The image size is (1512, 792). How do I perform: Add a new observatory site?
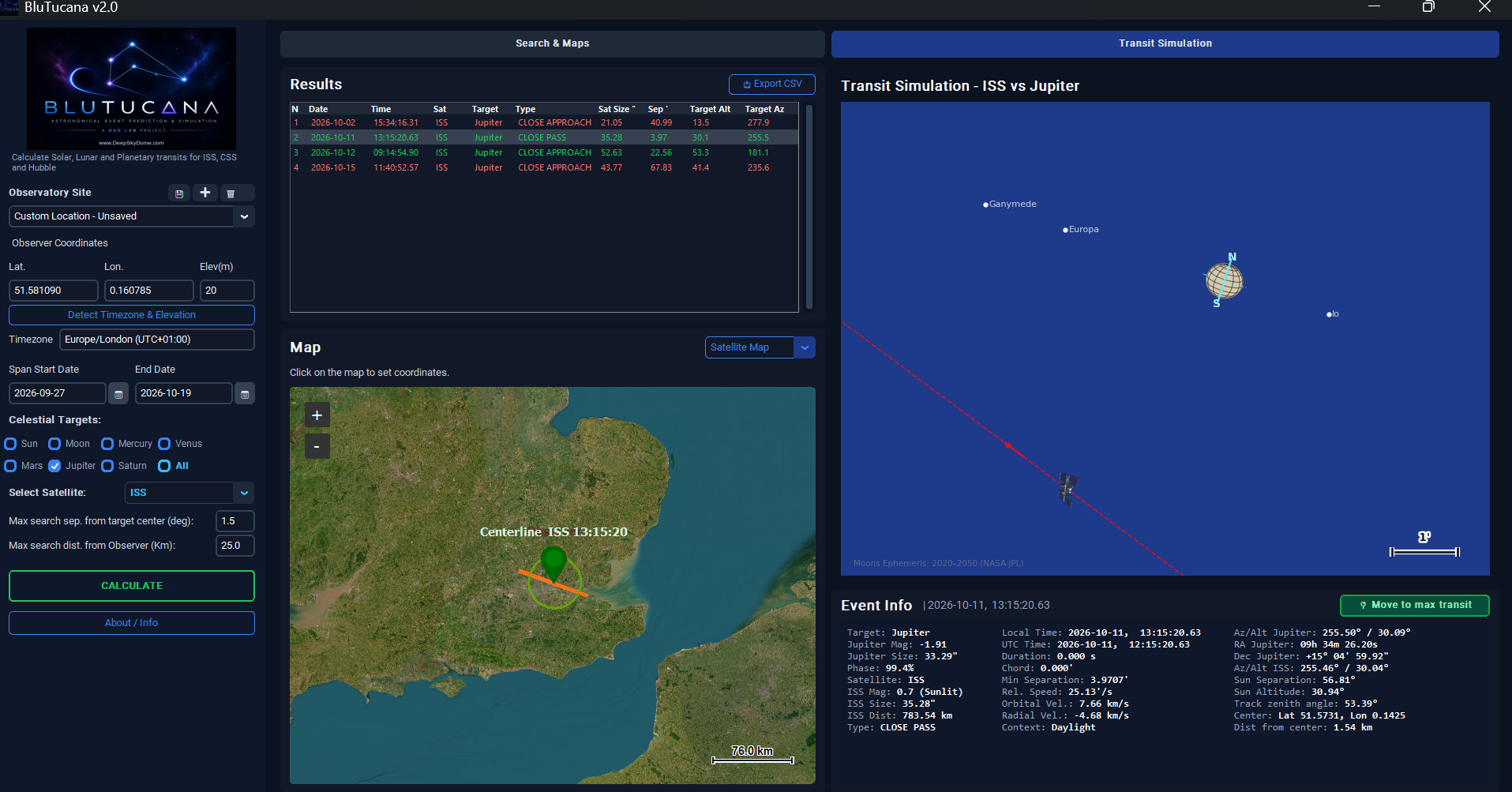click(x=205, y=193)
